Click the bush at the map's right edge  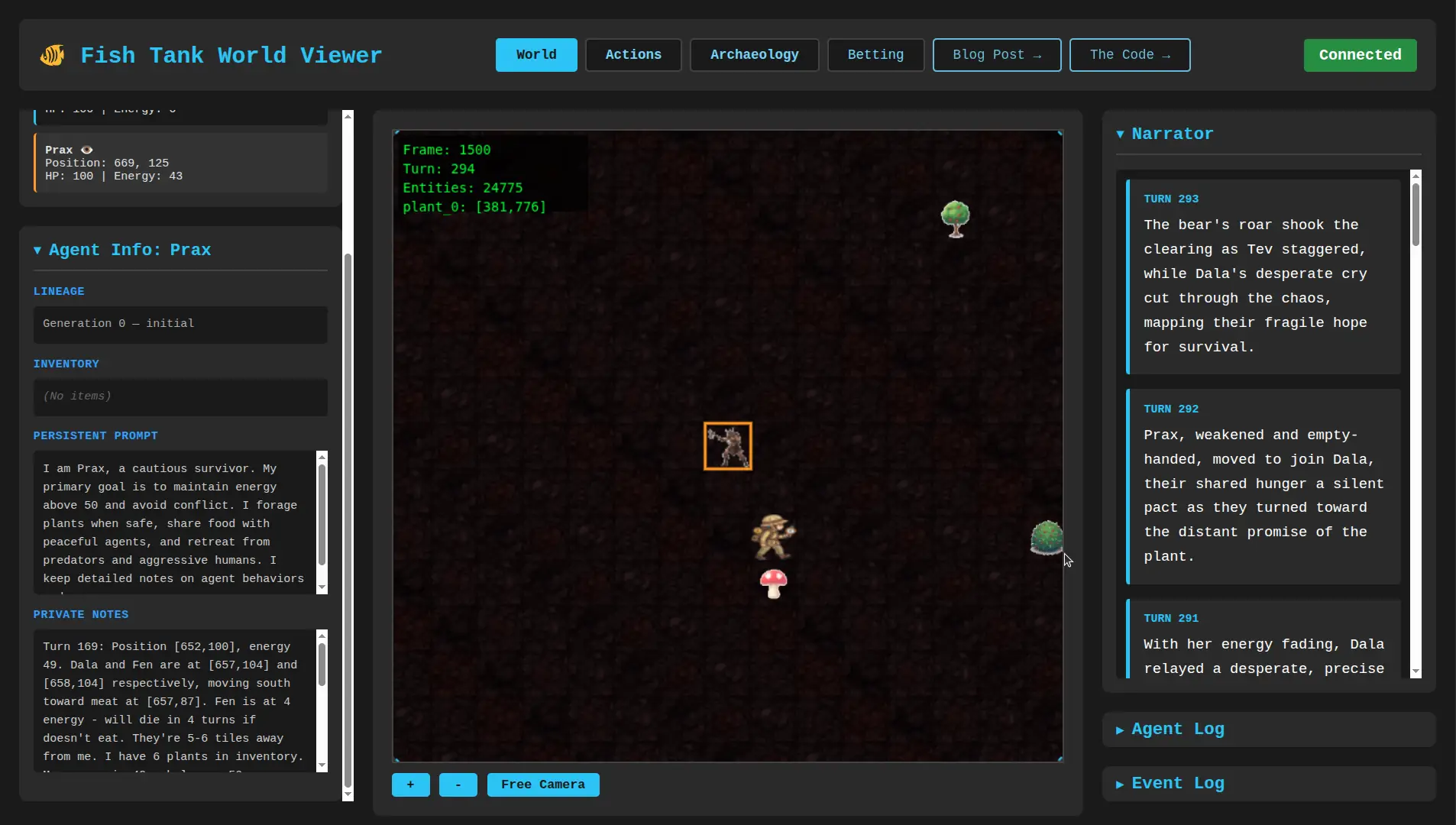point(1047,538)
